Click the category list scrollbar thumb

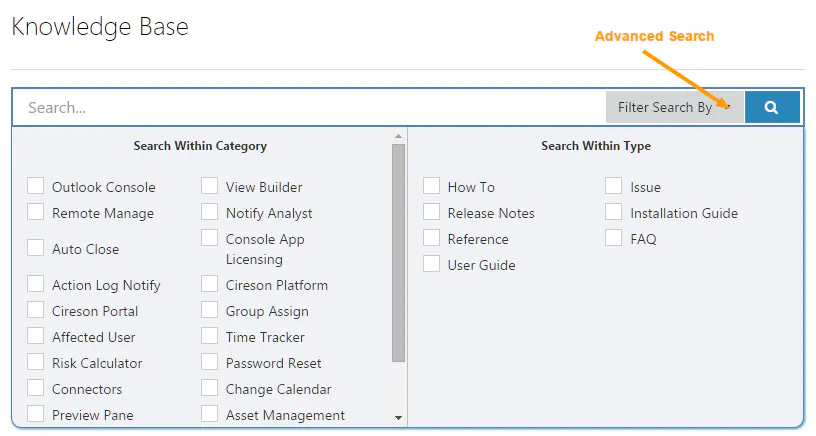pos(398,252)
